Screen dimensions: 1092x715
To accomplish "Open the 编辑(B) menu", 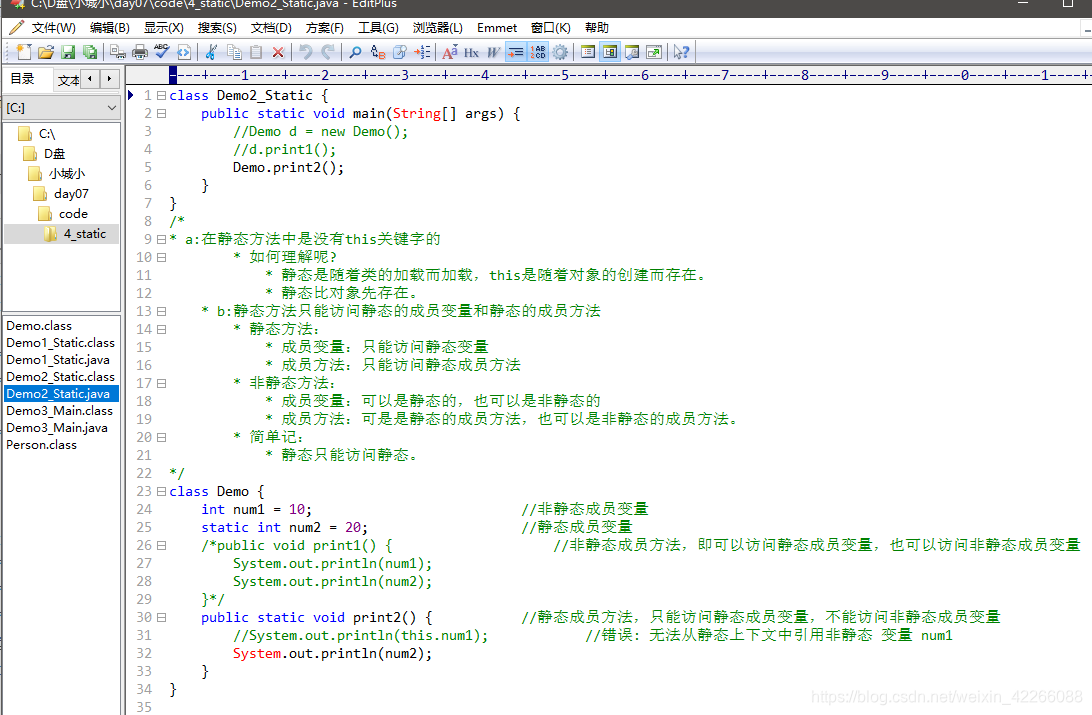I will (x=109, y=28).
